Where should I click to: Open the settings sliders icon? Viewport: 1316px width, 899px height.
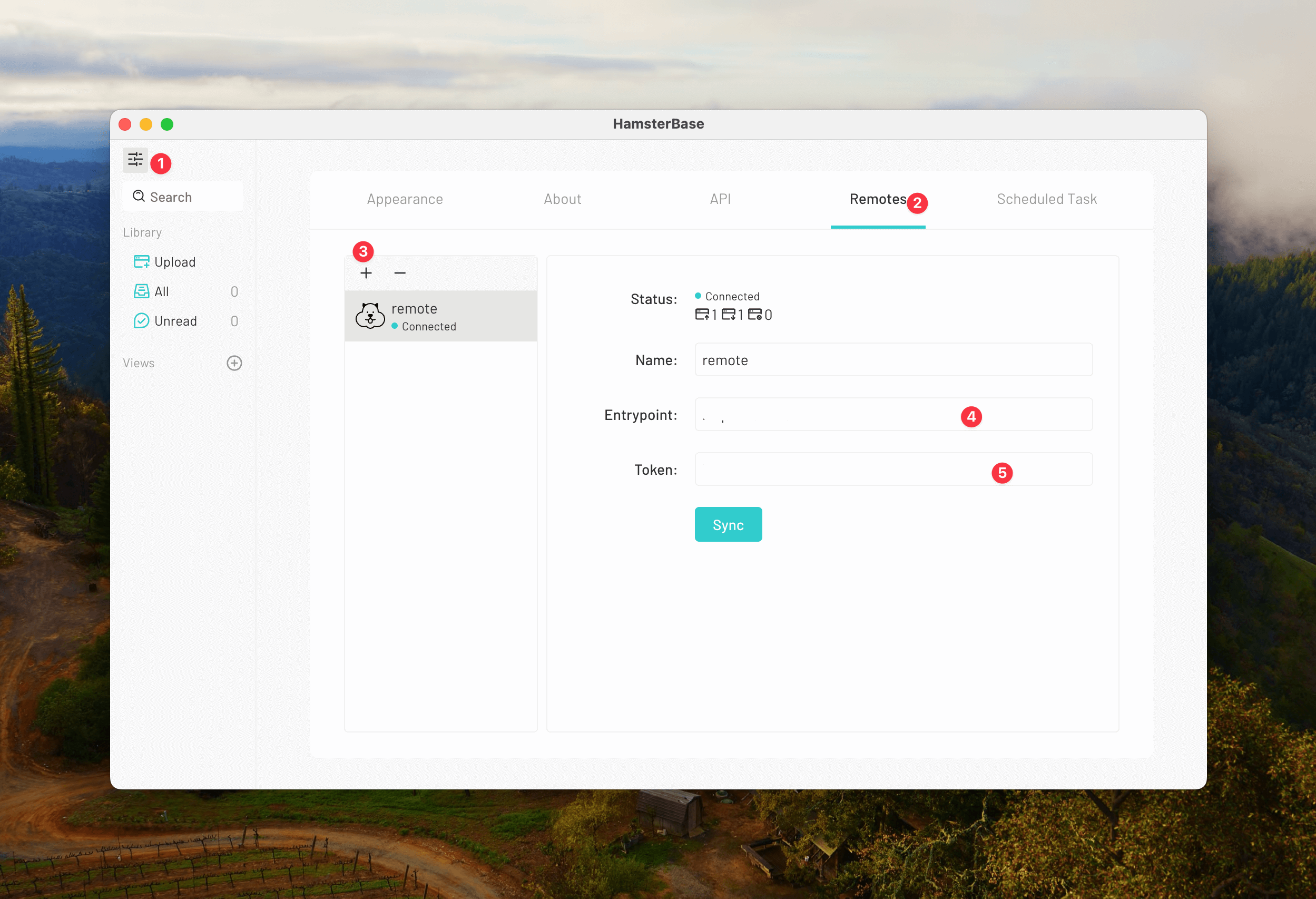[135, 160]
